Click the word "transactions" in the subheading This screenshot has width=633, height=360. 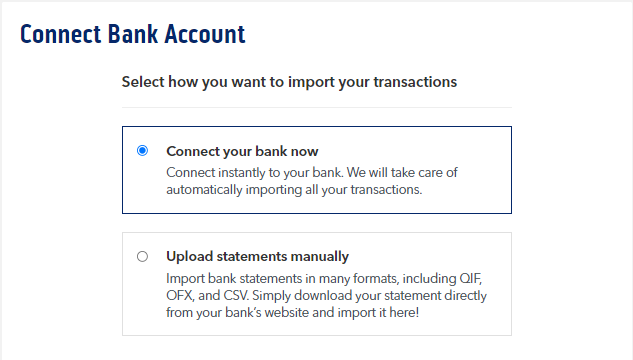(415, 82)
